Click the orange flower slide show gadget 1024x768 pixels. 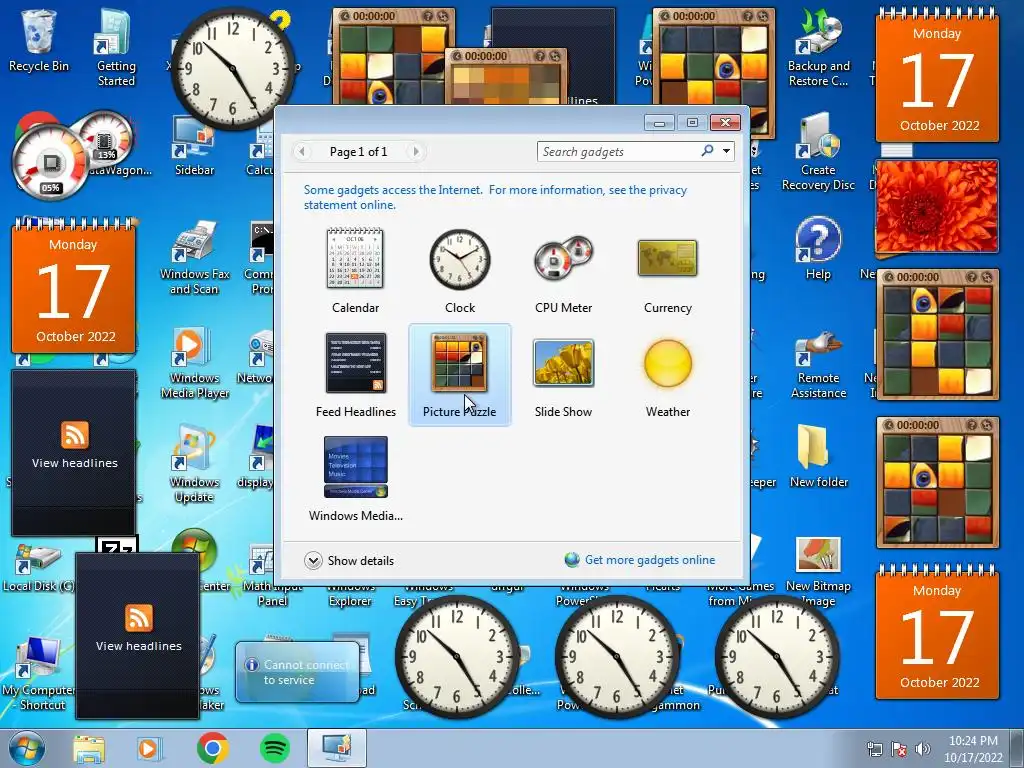pos(936,206)
